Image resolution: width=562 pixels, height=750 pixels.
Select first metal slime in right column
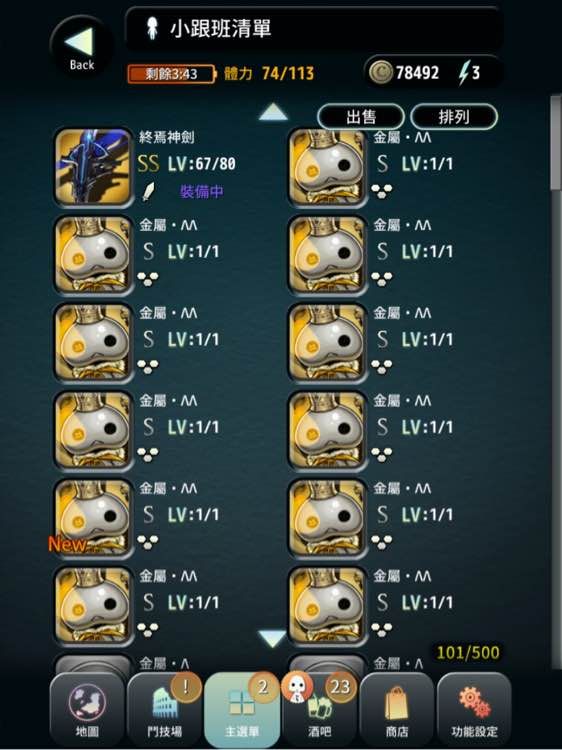point(327,166)
